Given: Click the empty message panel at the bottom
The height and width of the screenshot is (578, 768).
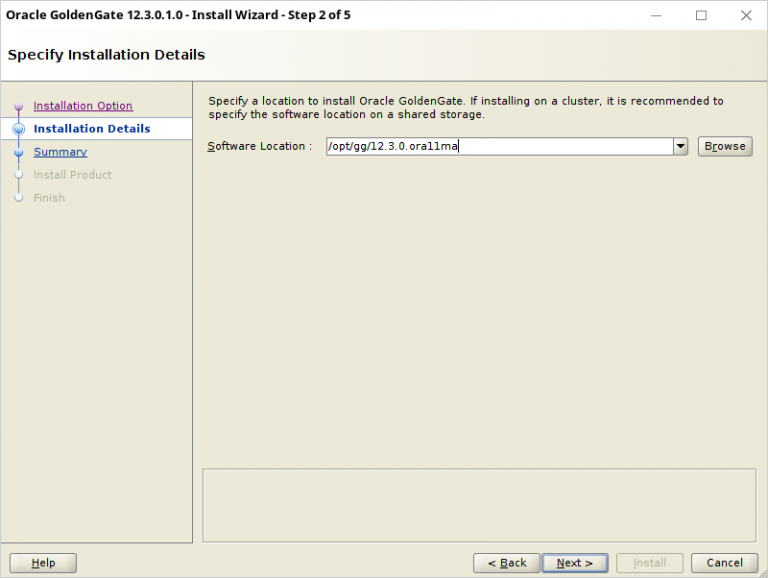Looking at the screenshot, I should click(x=479, y=505).
